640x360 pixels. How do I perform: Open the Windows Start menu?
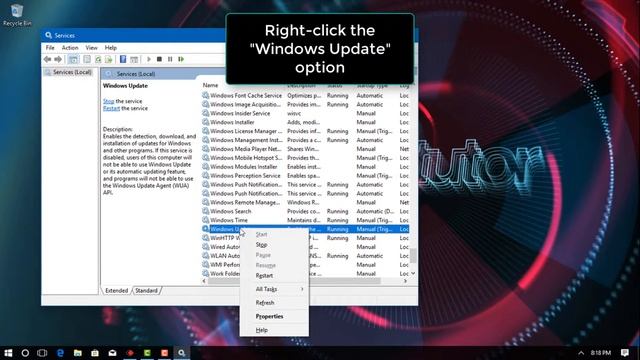tap(8, 353)
